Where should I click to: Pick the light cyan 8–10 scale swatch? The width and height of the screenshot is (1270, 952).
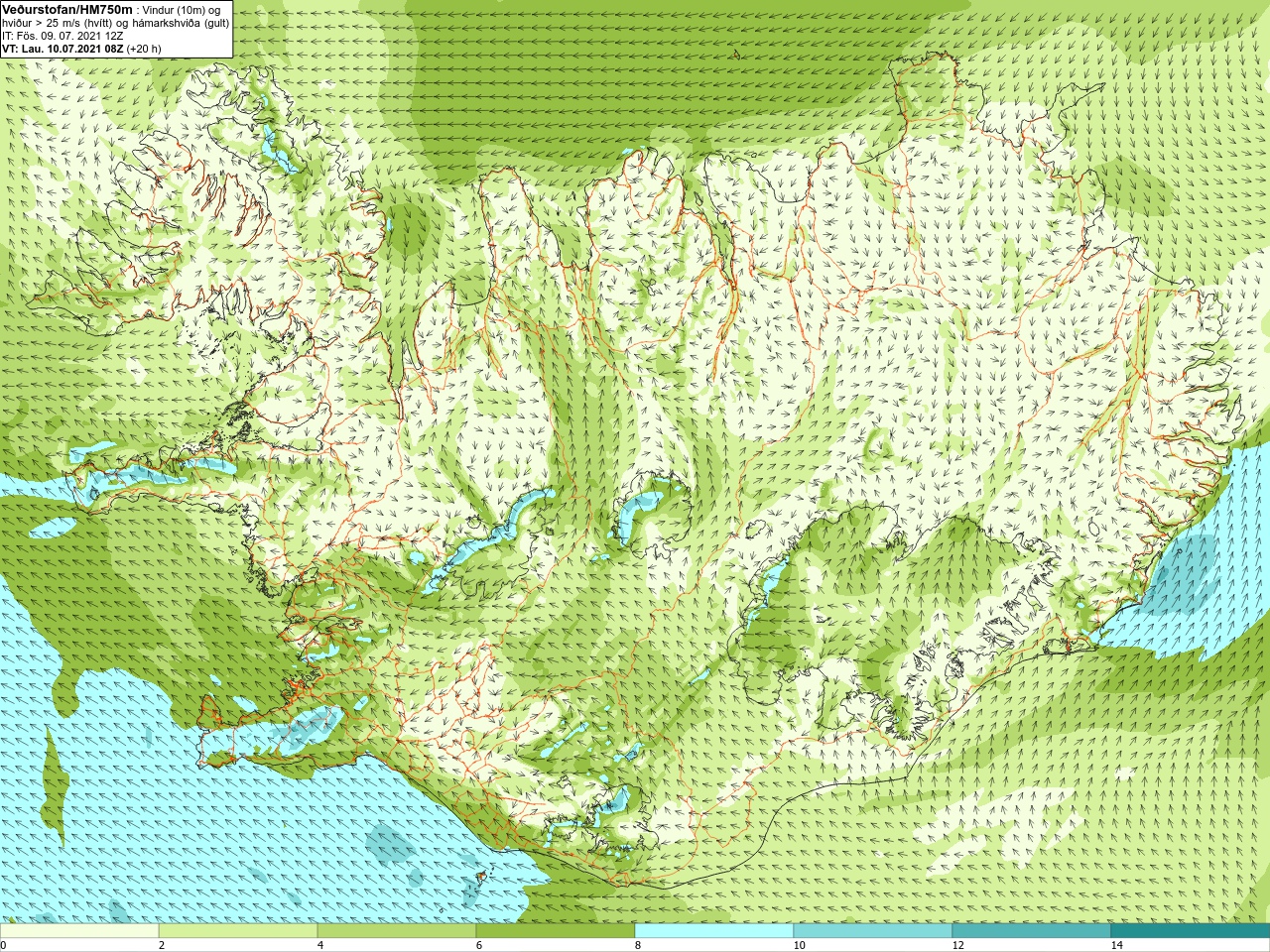point(714,931)
